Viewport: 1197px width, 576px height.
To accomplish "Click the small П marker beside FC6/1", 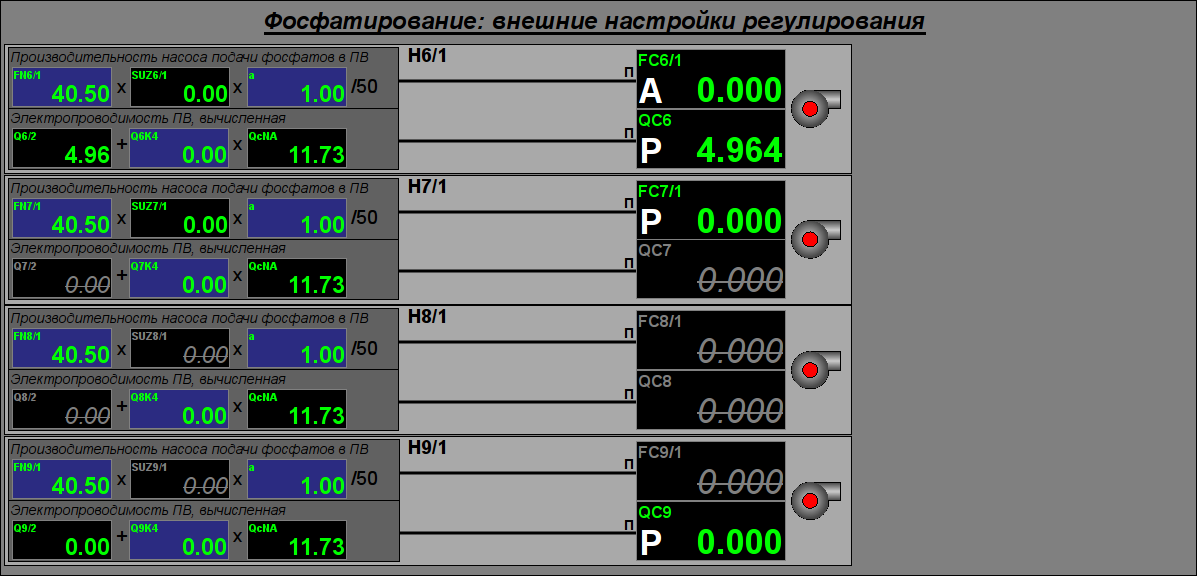I will tap(628, 71).
